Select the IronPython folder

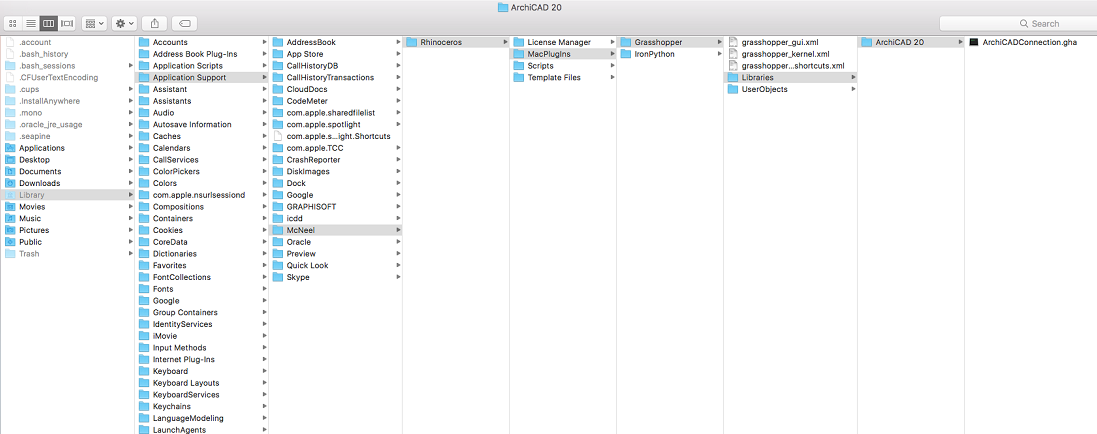654,54
